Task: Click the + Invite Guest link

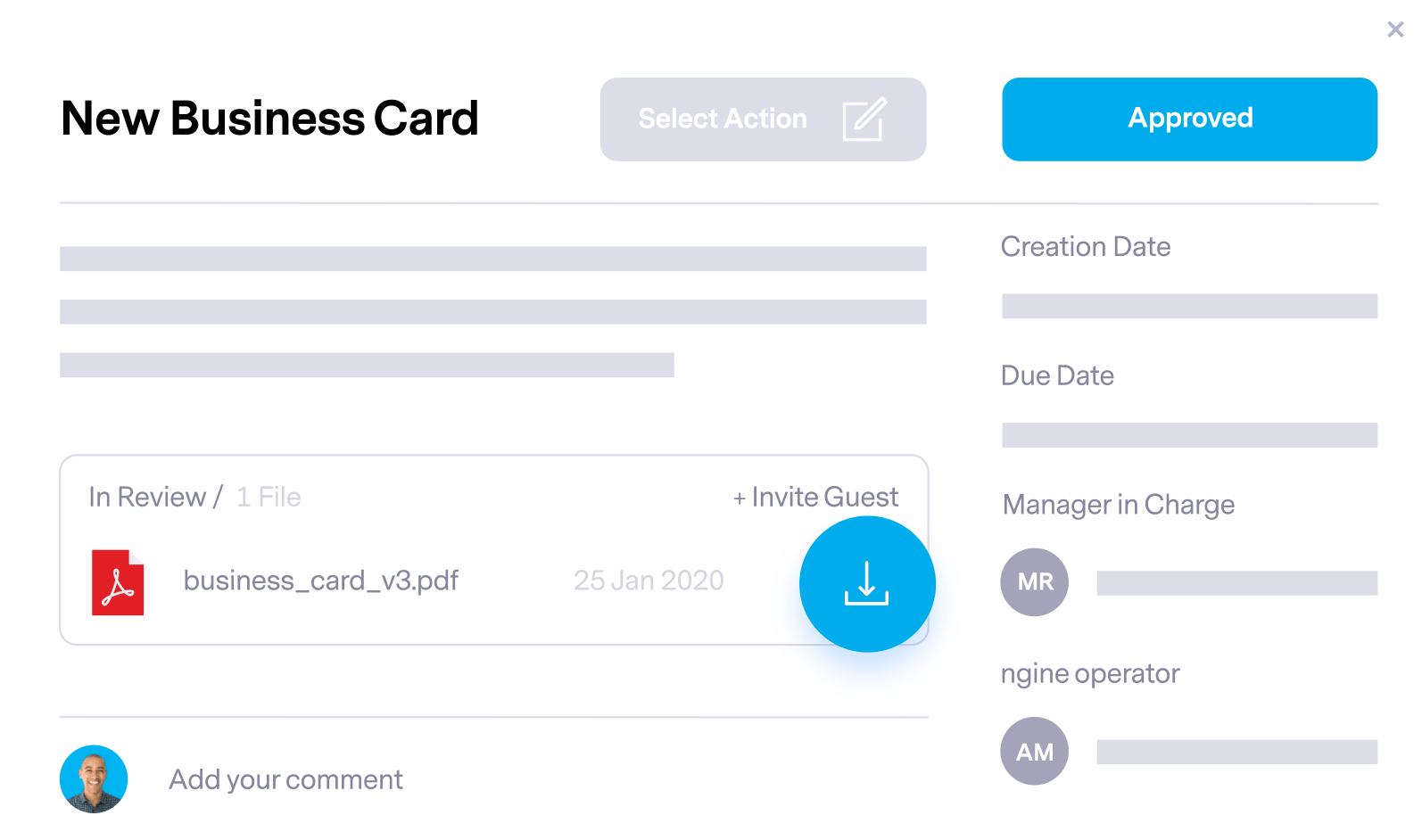Action: point(815,497)
